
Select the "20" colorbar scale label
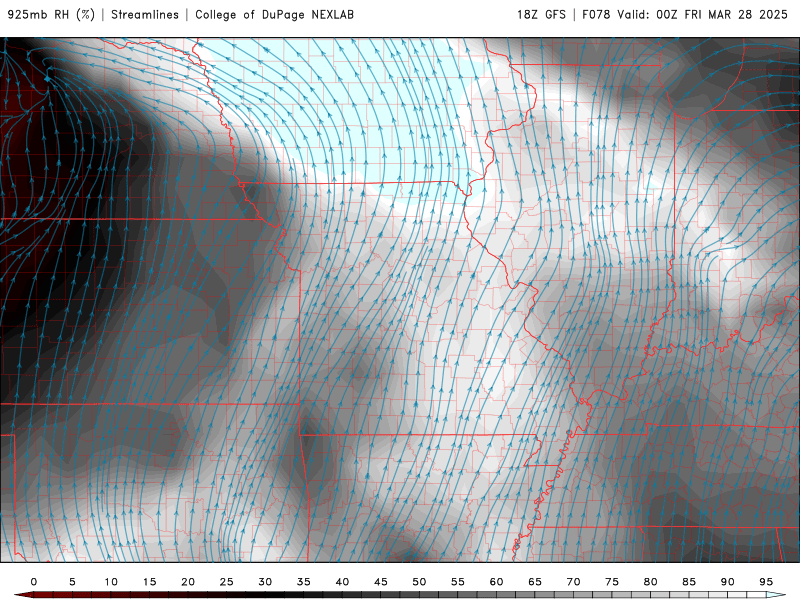pos(188,582)
